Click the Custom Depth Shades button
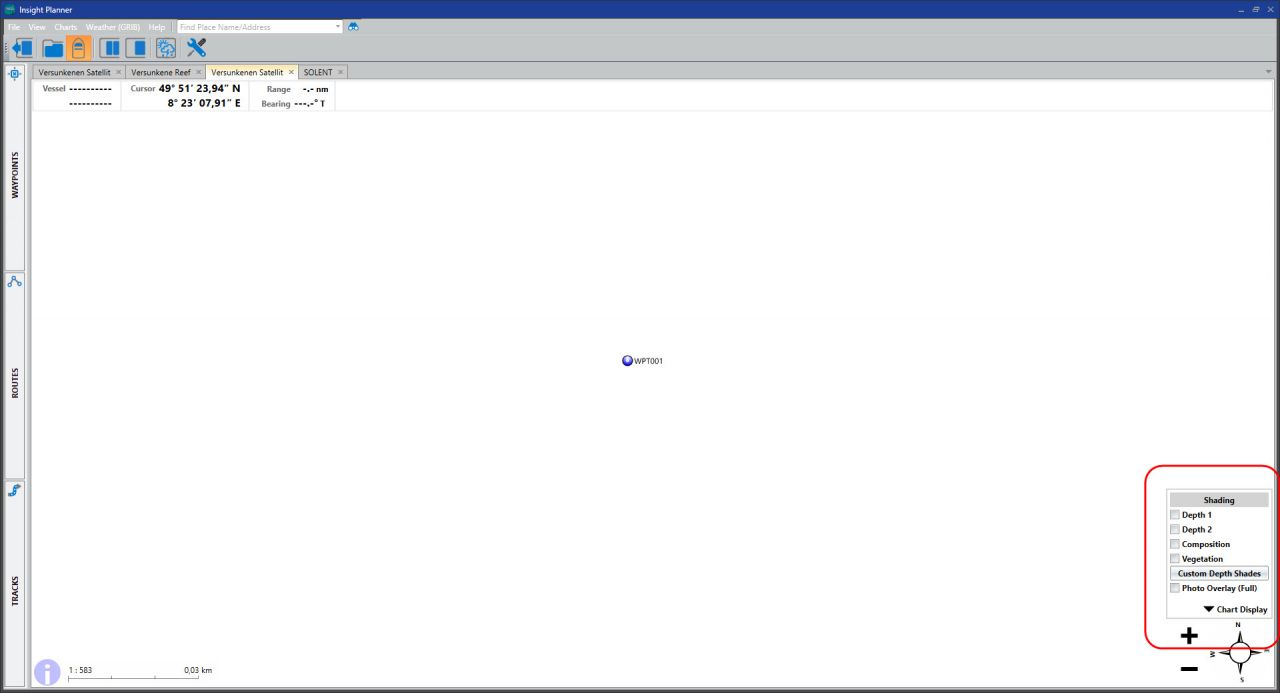This screenshot has height=693, width=1280. tap(1219, 574)
